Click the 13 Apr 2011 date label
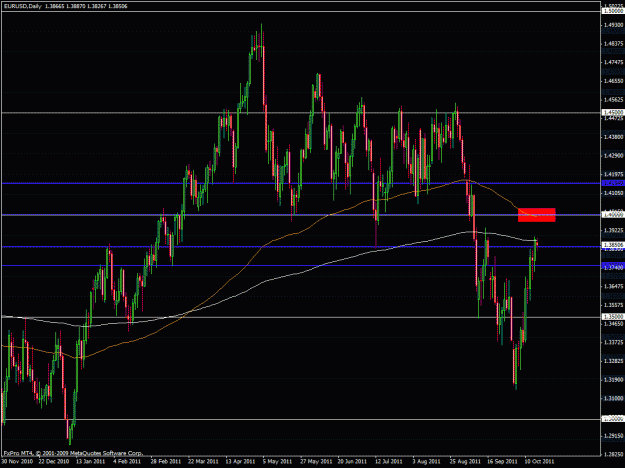Image resolution: width=625 pixels, height=468 pixels. coord(240,461)
